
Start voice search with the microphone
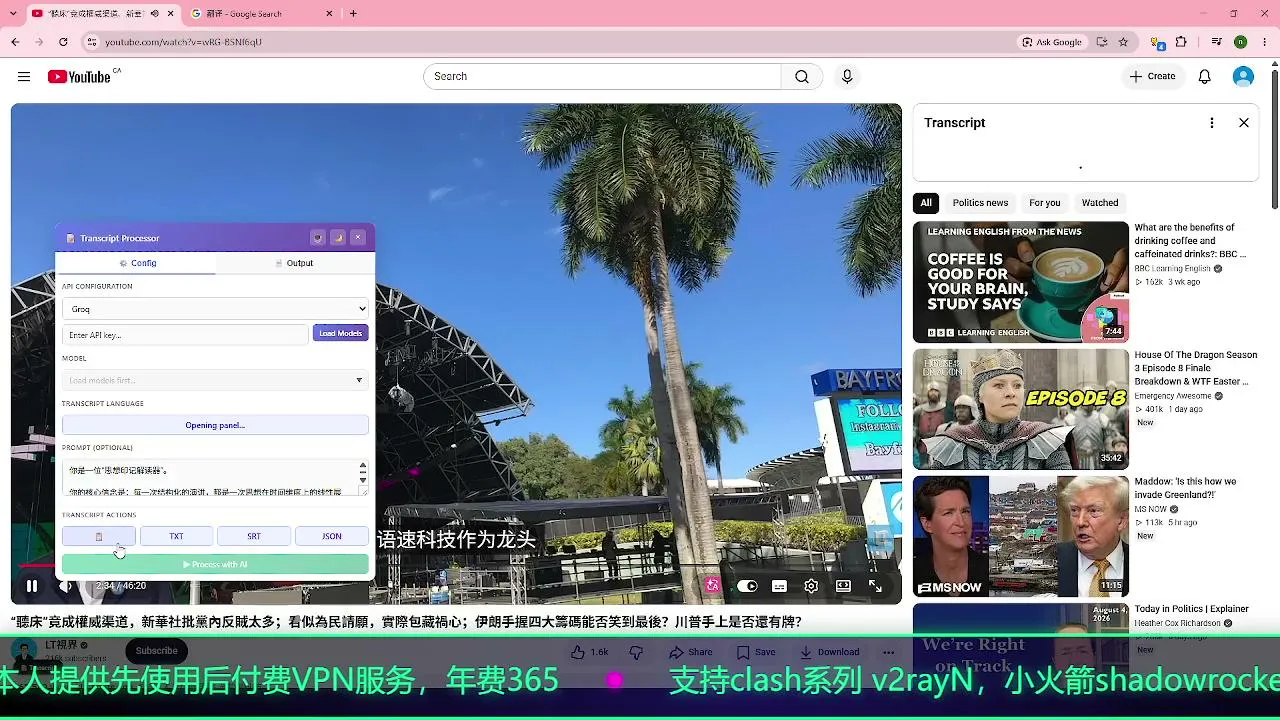point(847,77)
